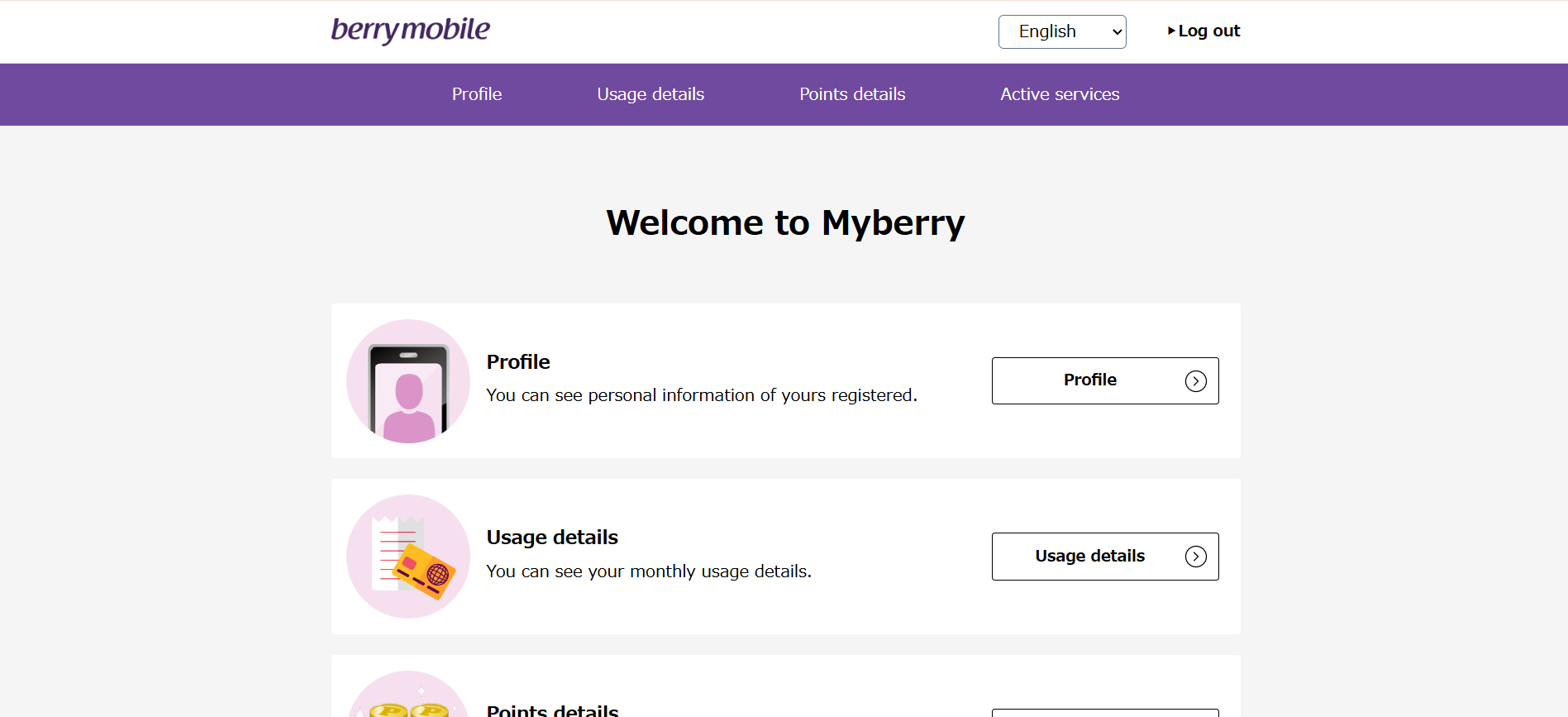Click the Points details card heading
The height and width of the screenshot is (717, 1568).
coord(552,710)
